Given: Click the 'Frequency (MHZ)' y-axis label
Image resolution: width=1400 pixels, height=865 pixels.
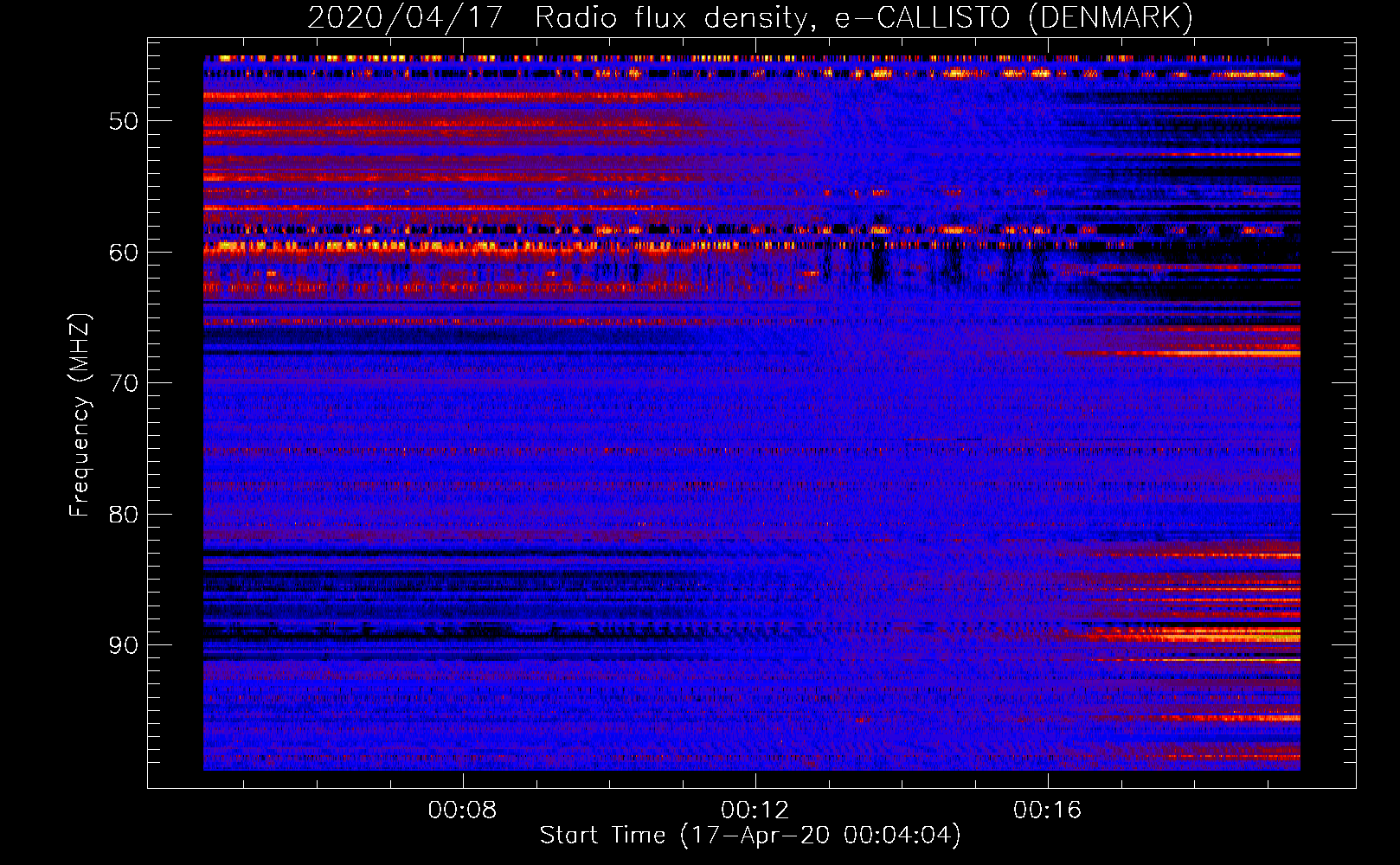Looking at the screenshot, I should 80,415.
